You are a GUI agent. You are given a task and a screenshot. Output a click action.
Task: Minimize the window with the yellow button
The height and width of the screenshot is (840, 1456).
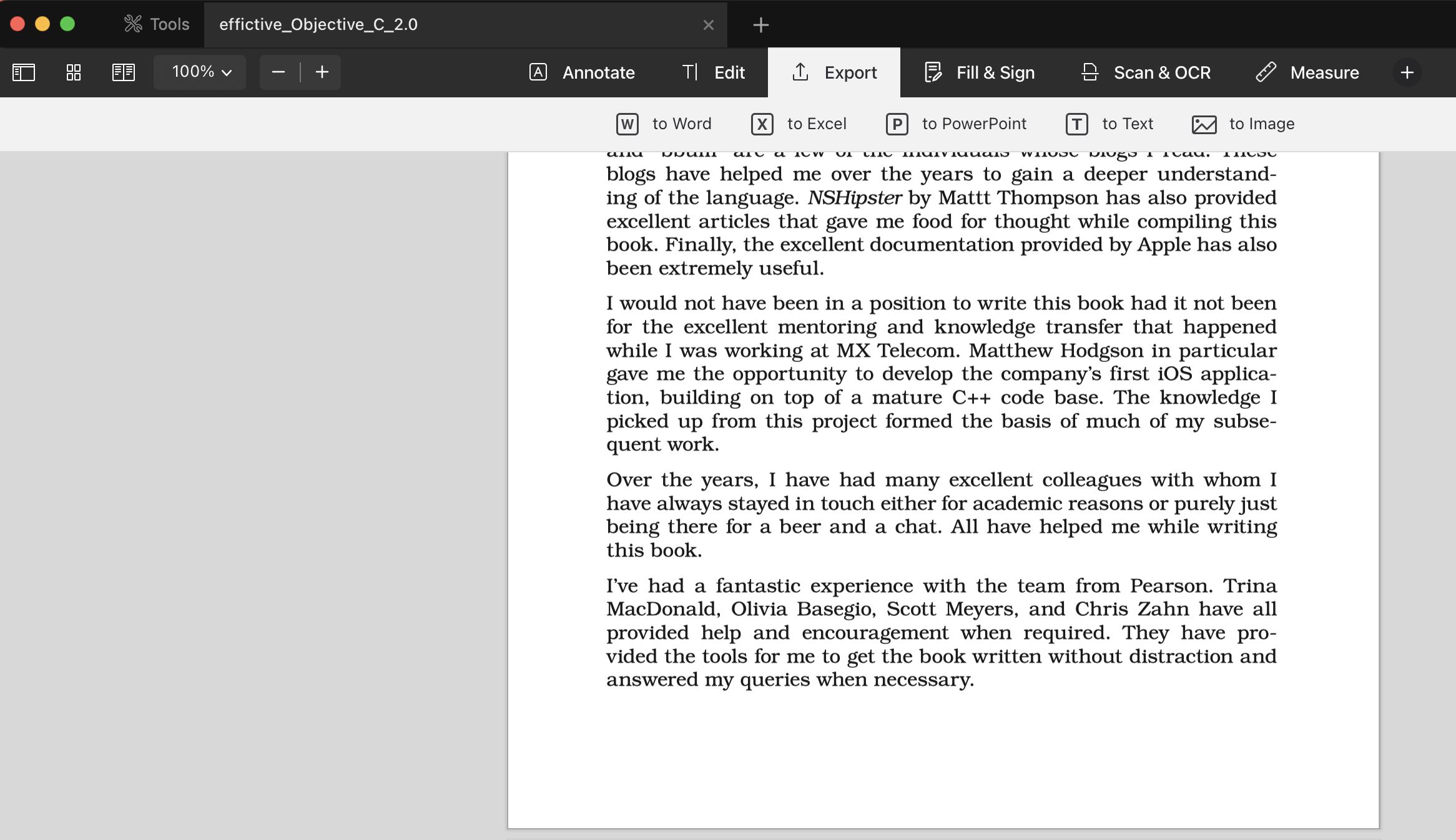[42, 24]
